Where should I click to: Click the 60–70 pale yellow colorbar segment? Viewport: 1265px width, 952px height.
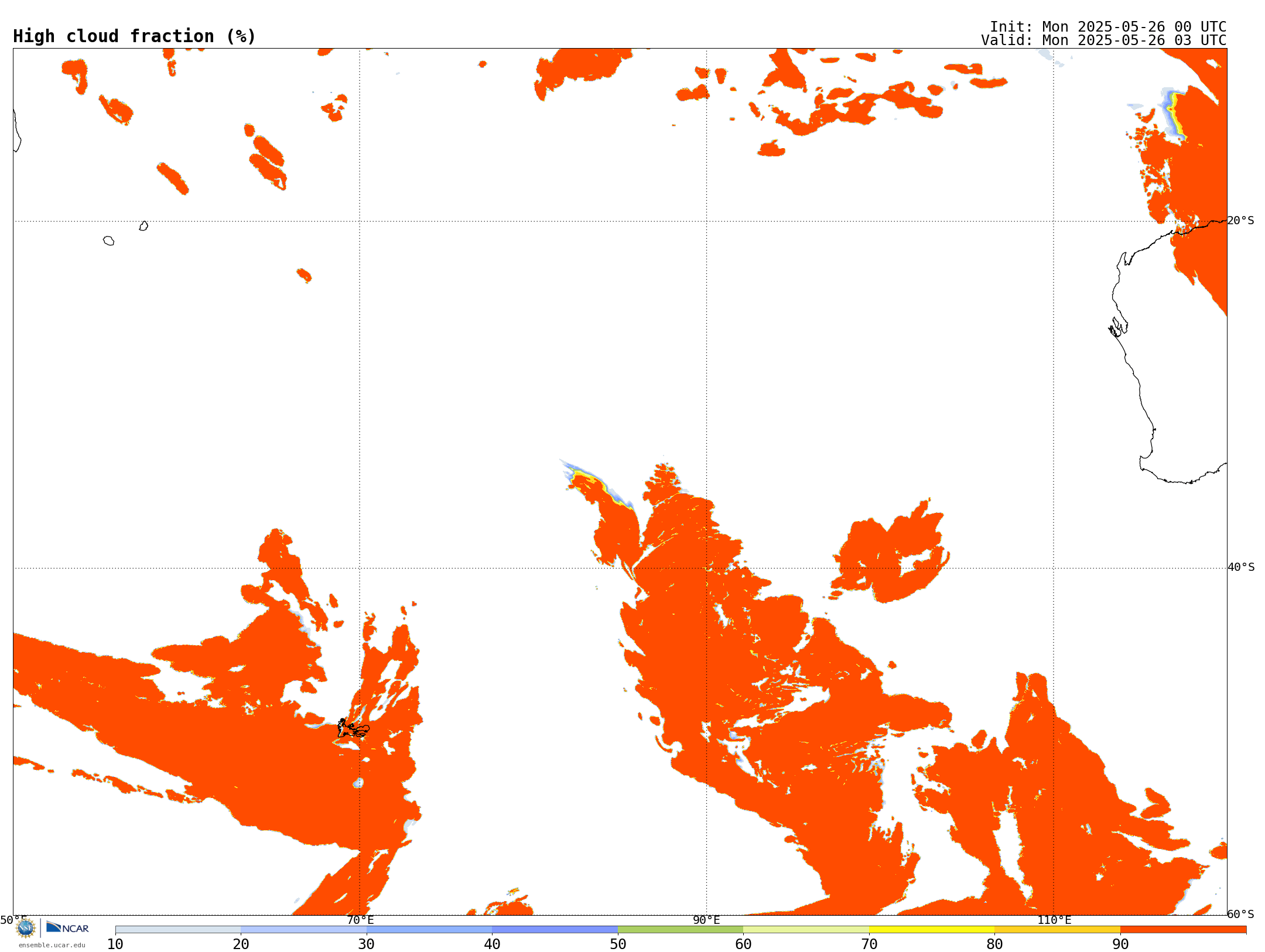coord(806,930)
